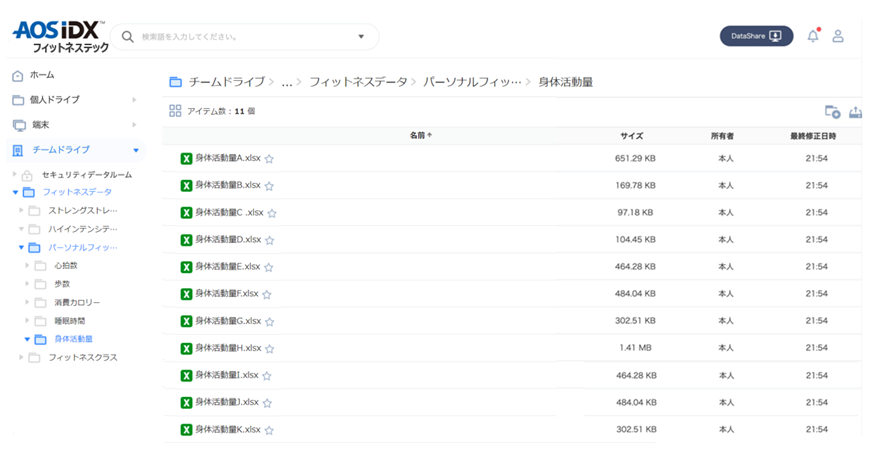Open the notification bell
Image resolution: width=871 pixels, height=454 pixels.
point(813,36)
